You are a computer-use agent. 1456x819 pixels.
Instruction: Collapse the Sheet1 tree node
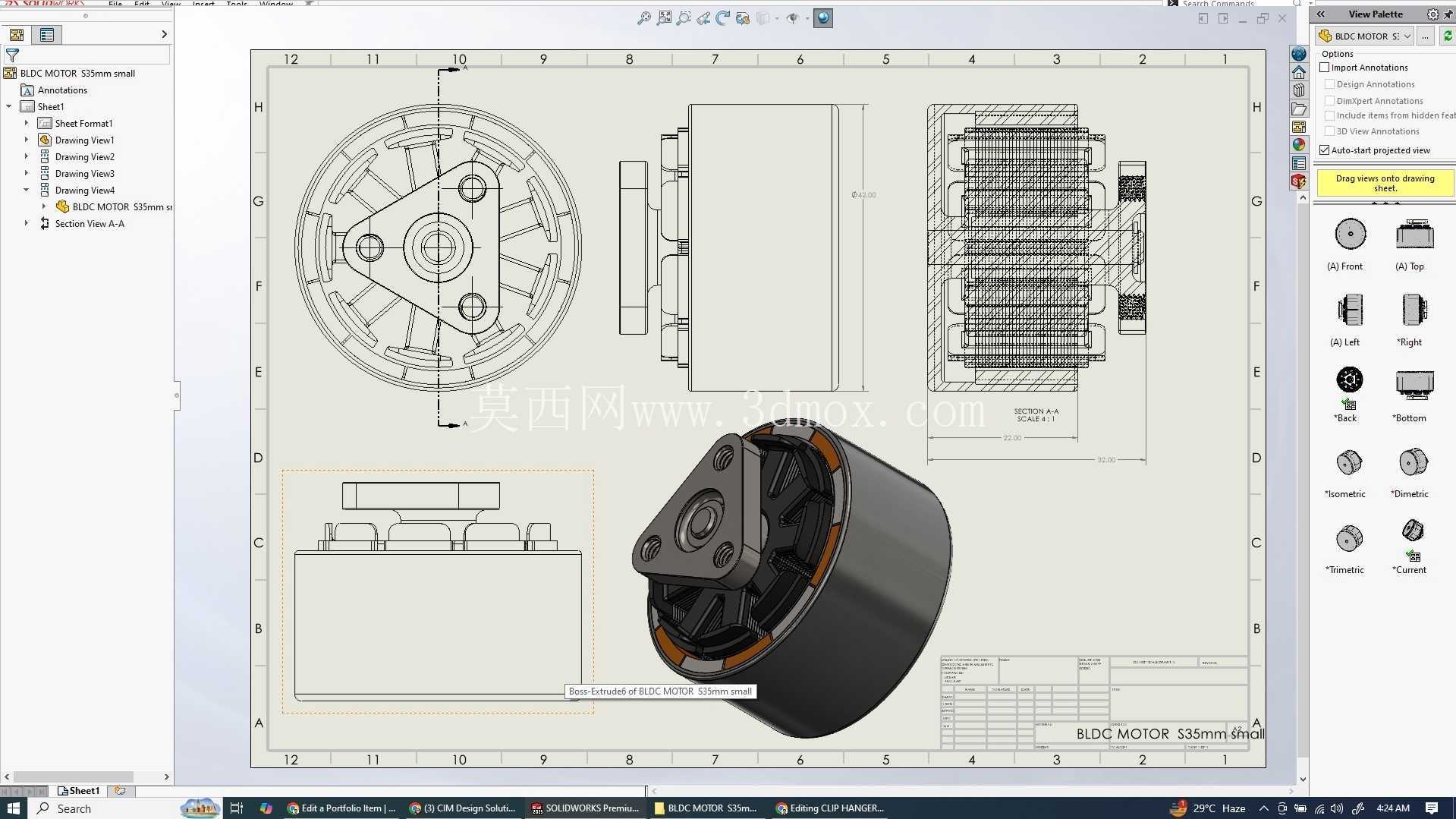coord(9,106)
